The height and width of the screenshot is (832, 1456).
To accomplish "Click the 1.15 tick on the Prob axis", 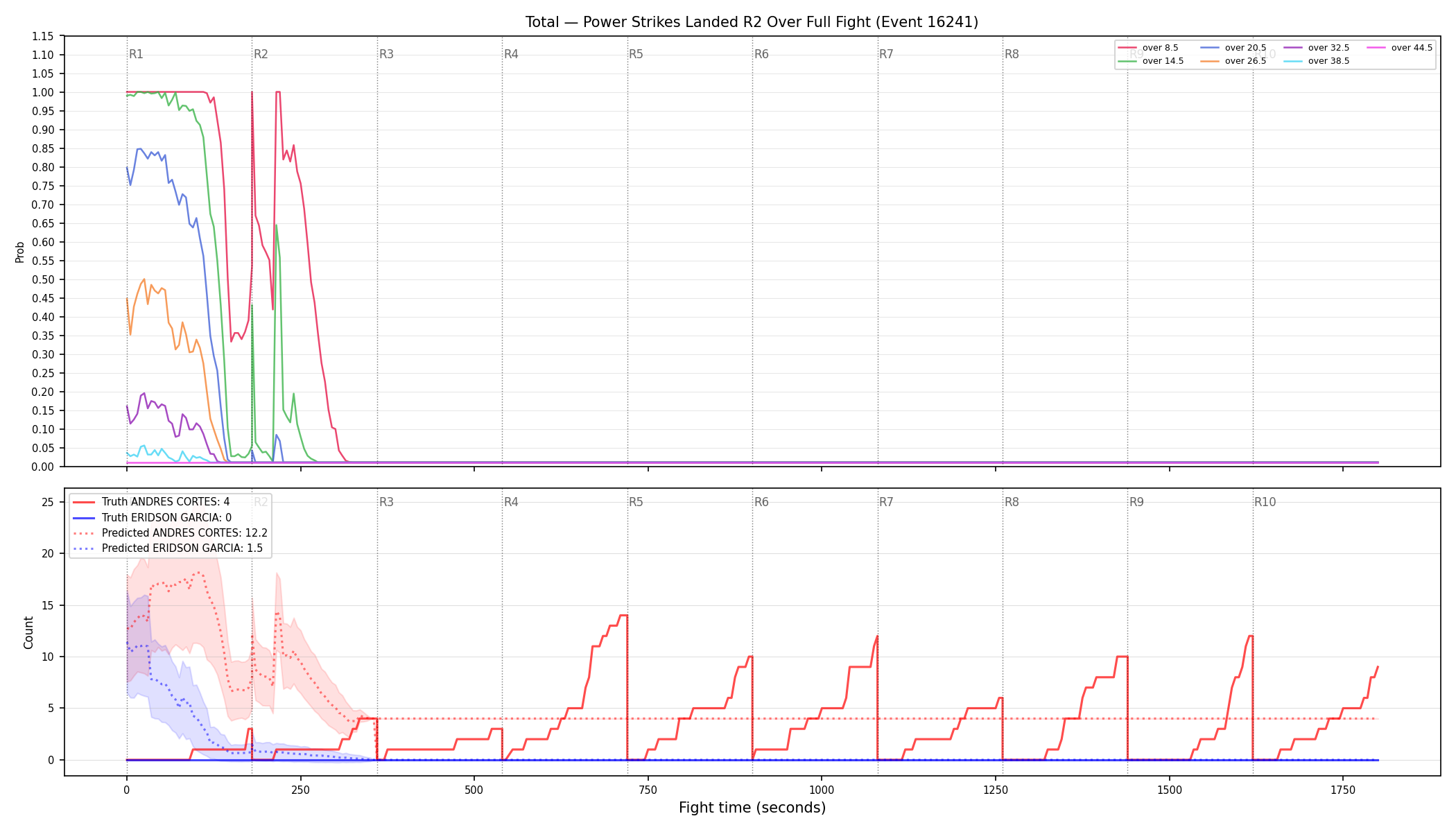I will coord(43,36).
